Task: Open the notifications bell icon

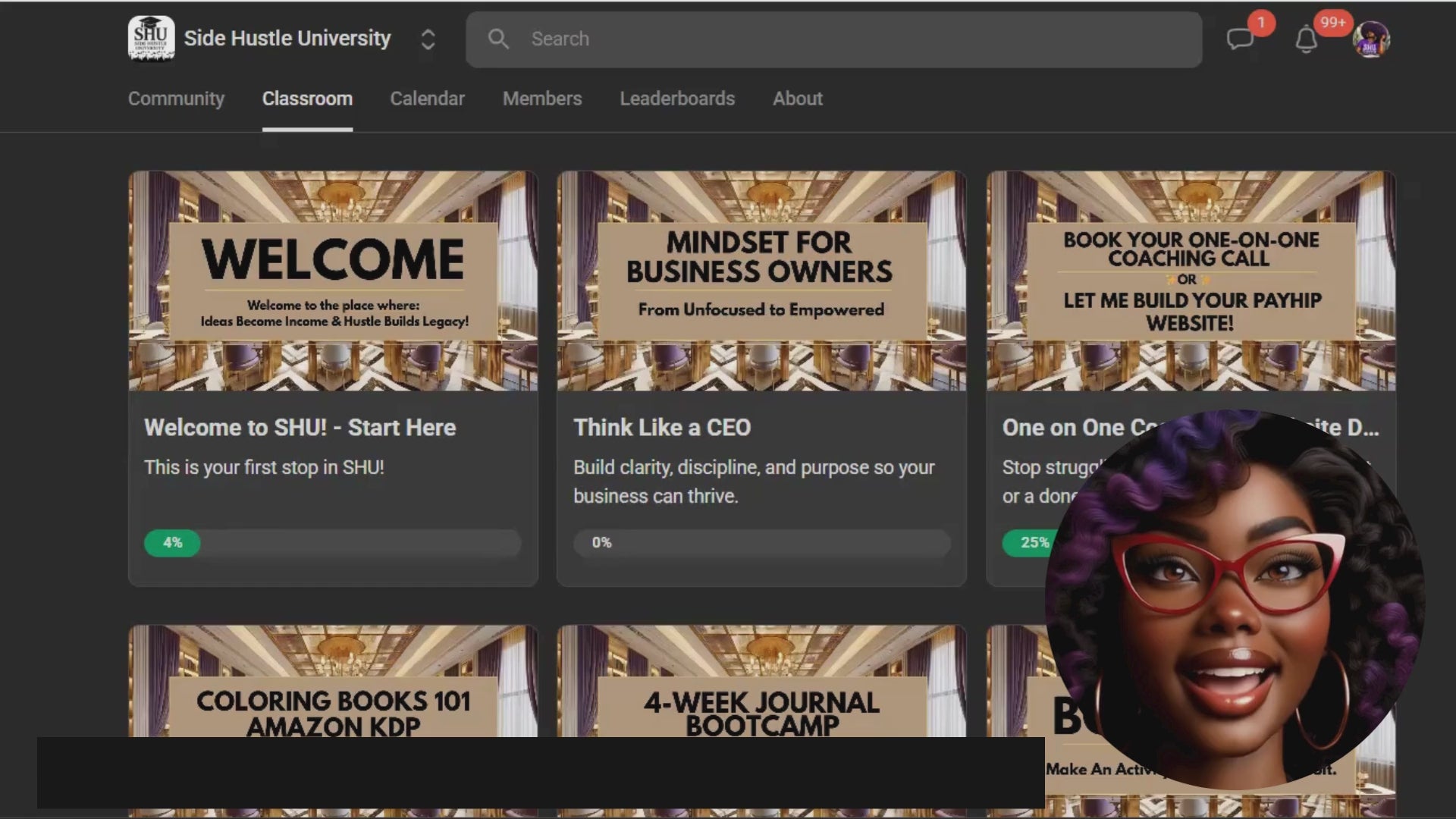Action: click(x=1306, y=39)
